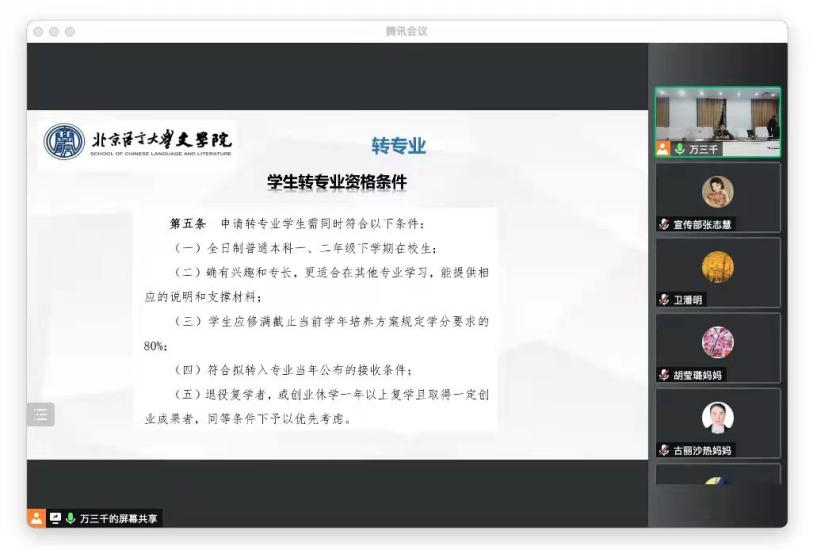Click muted mic icon next to 胡莹璐妈妈
Screen dimensions: 813x550
point(664,375)
